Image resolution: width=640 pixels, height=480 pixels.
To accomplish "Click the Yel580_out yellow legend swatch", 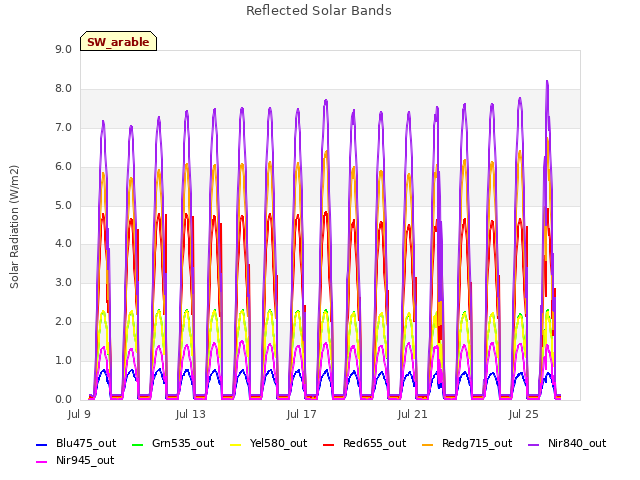I will tap(236, 444).
